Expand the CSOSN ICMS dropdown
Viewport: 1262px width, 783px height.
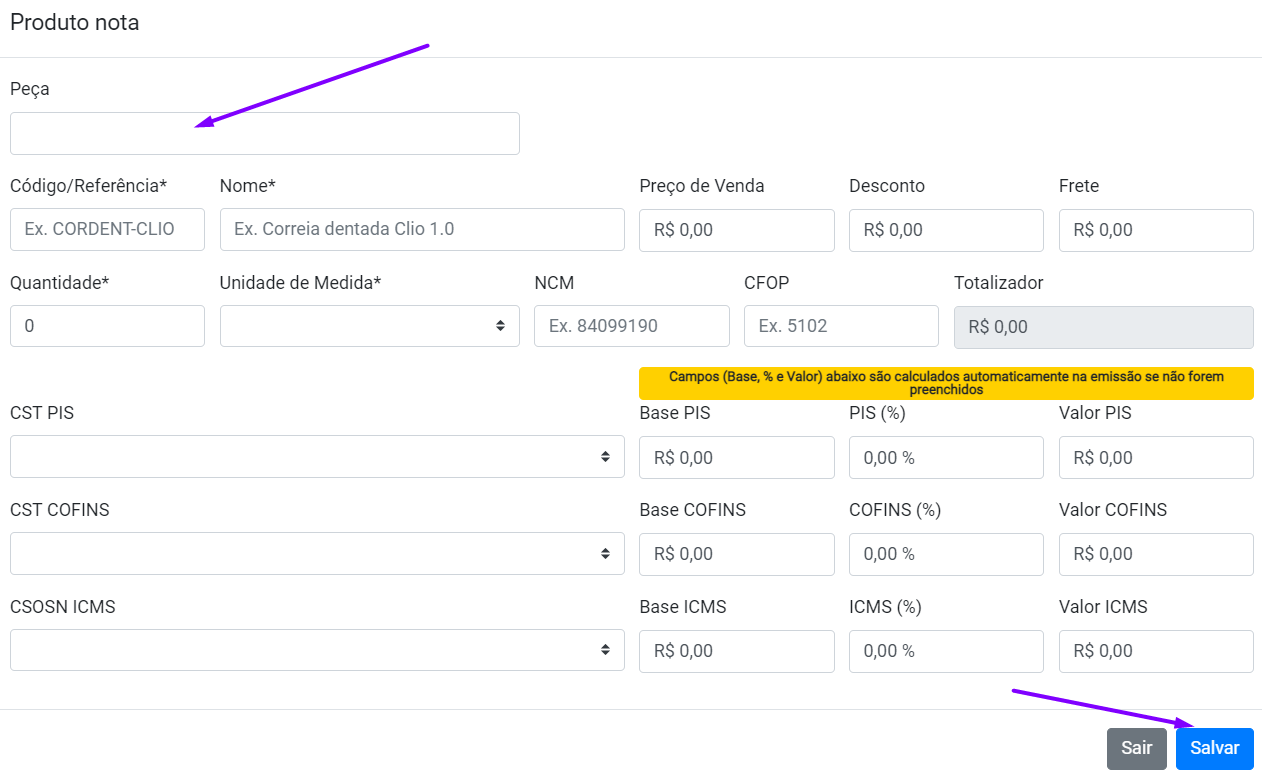(317, 650)
